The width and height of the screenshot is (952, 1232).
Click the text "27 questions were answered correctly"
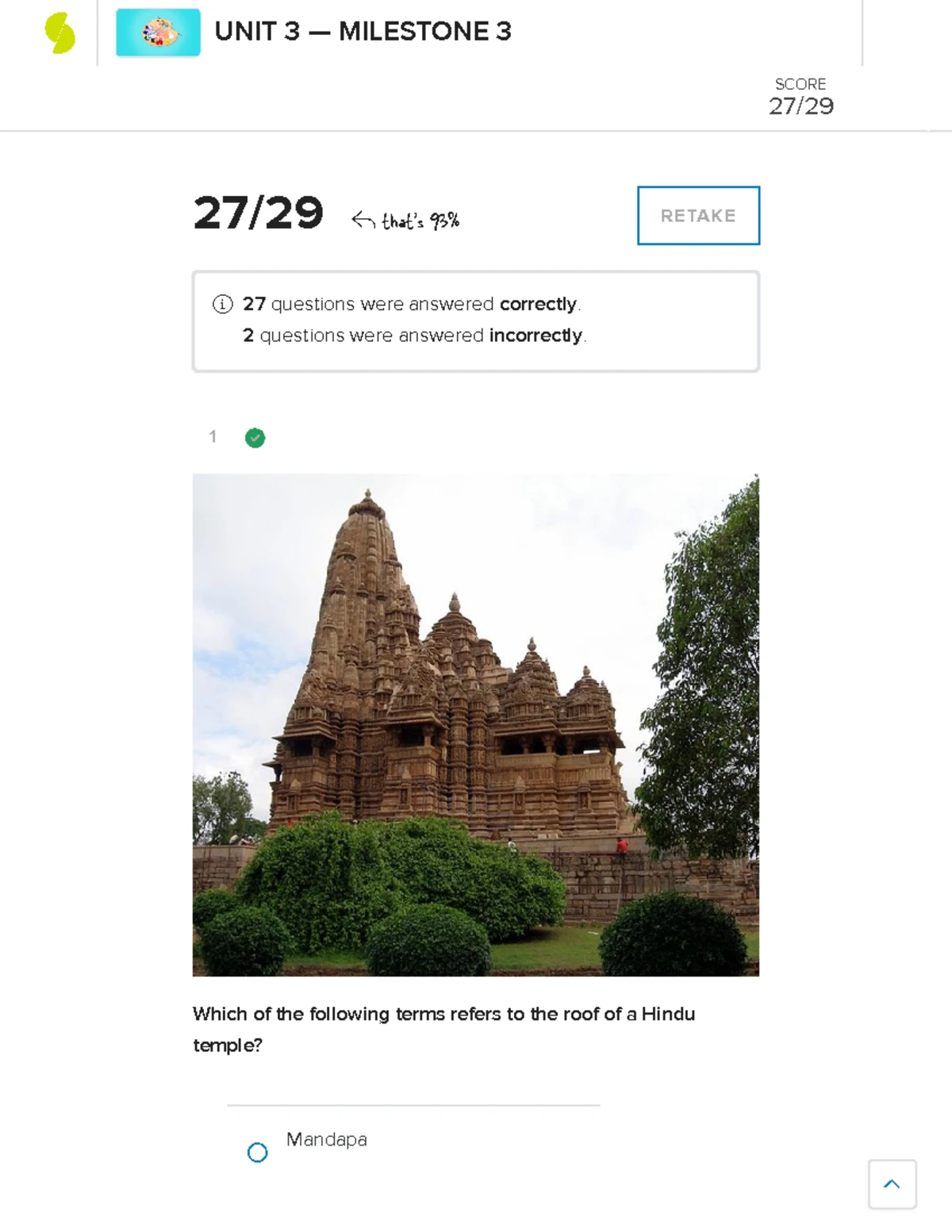(410, 305)
